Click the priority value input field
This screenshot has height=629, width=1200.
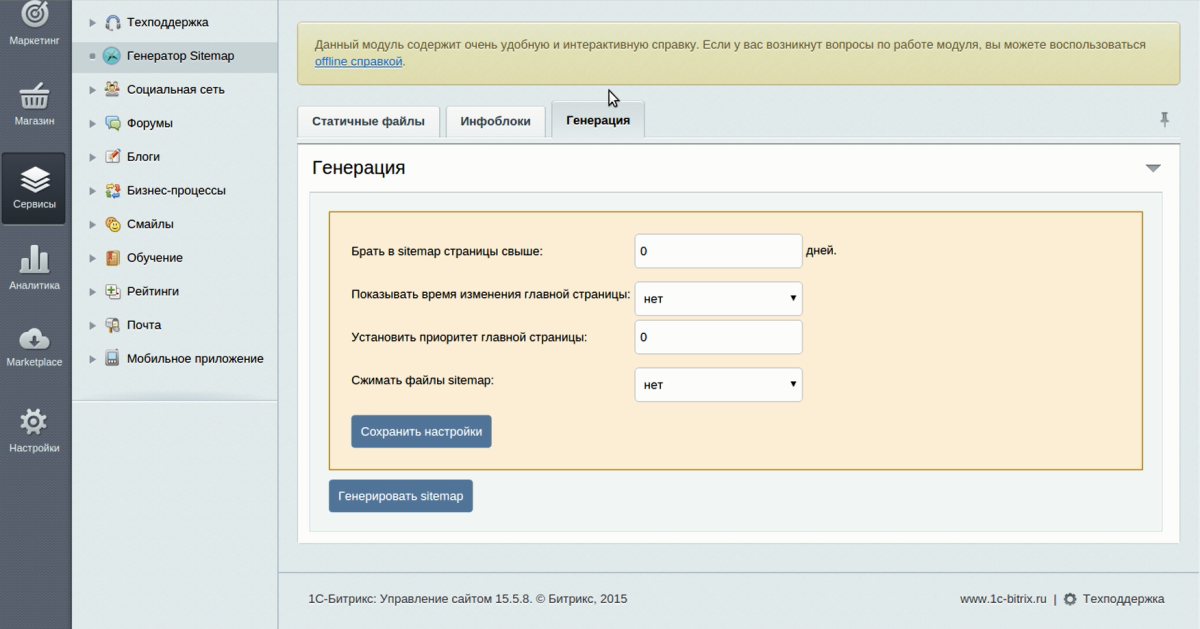point(717,337)
